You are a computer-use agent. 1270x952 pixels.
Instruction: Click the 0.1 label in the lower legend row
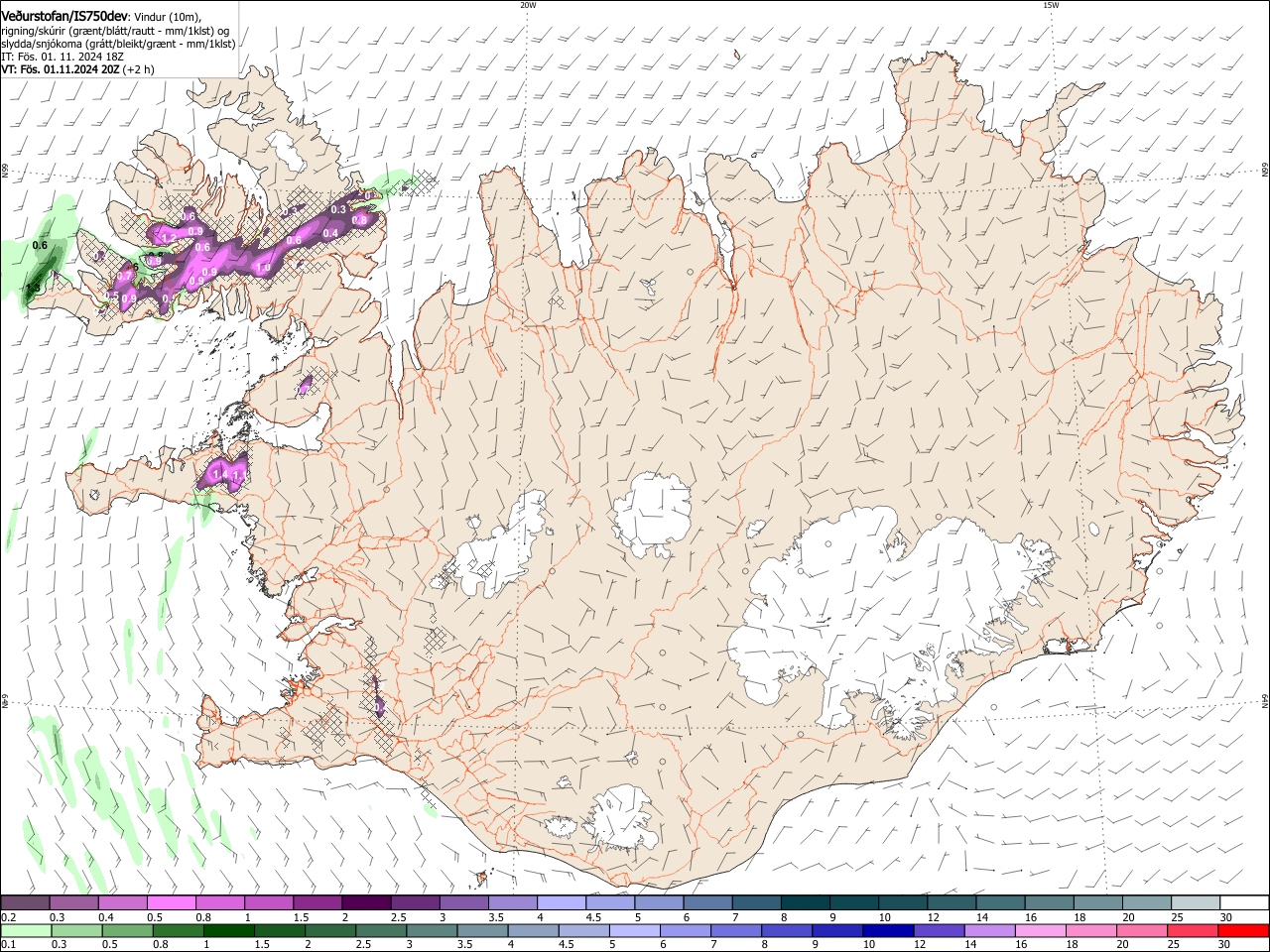pos(9,945)
